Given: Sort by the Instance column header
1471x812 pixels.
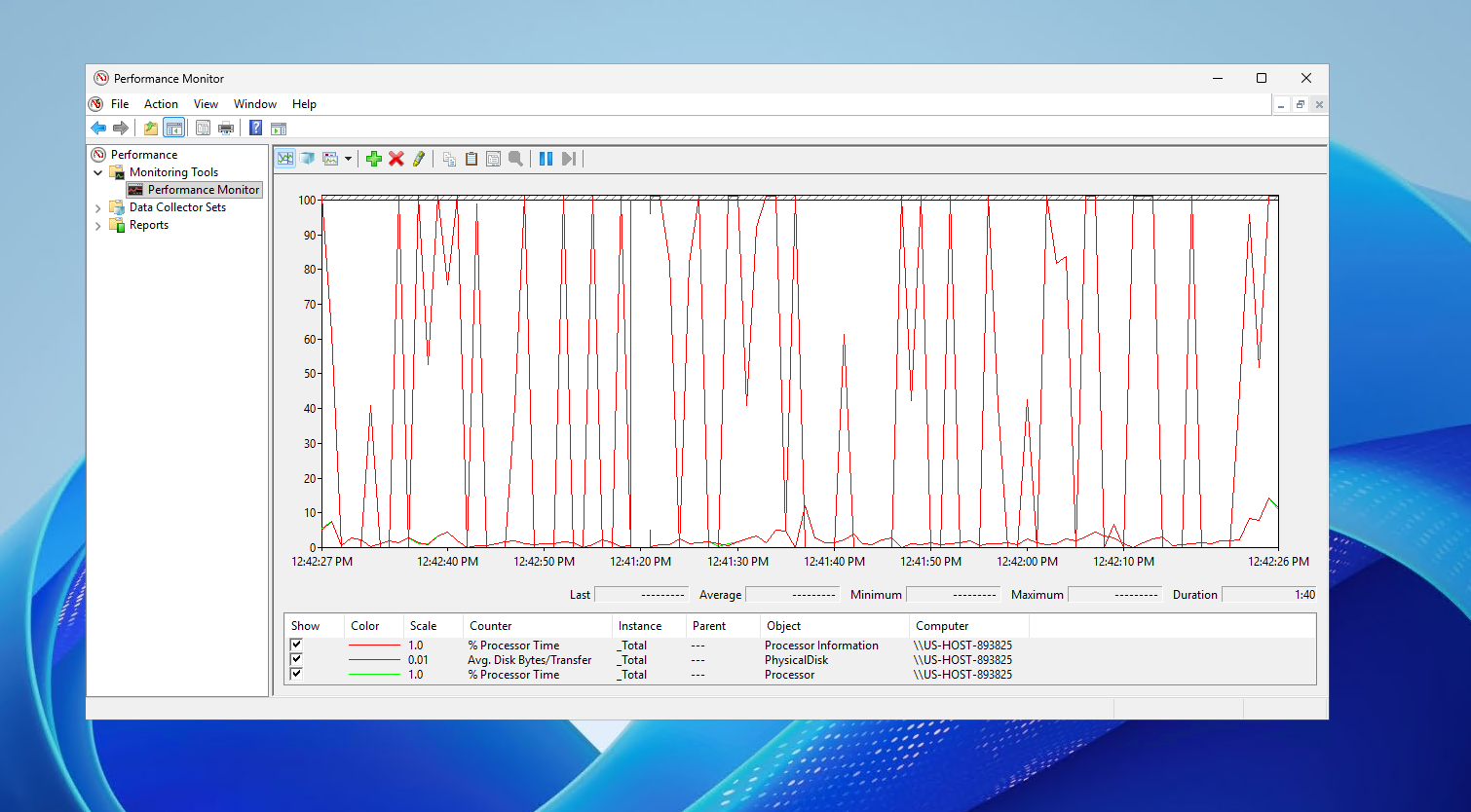Looking at the screenshot, I should 649,626.
